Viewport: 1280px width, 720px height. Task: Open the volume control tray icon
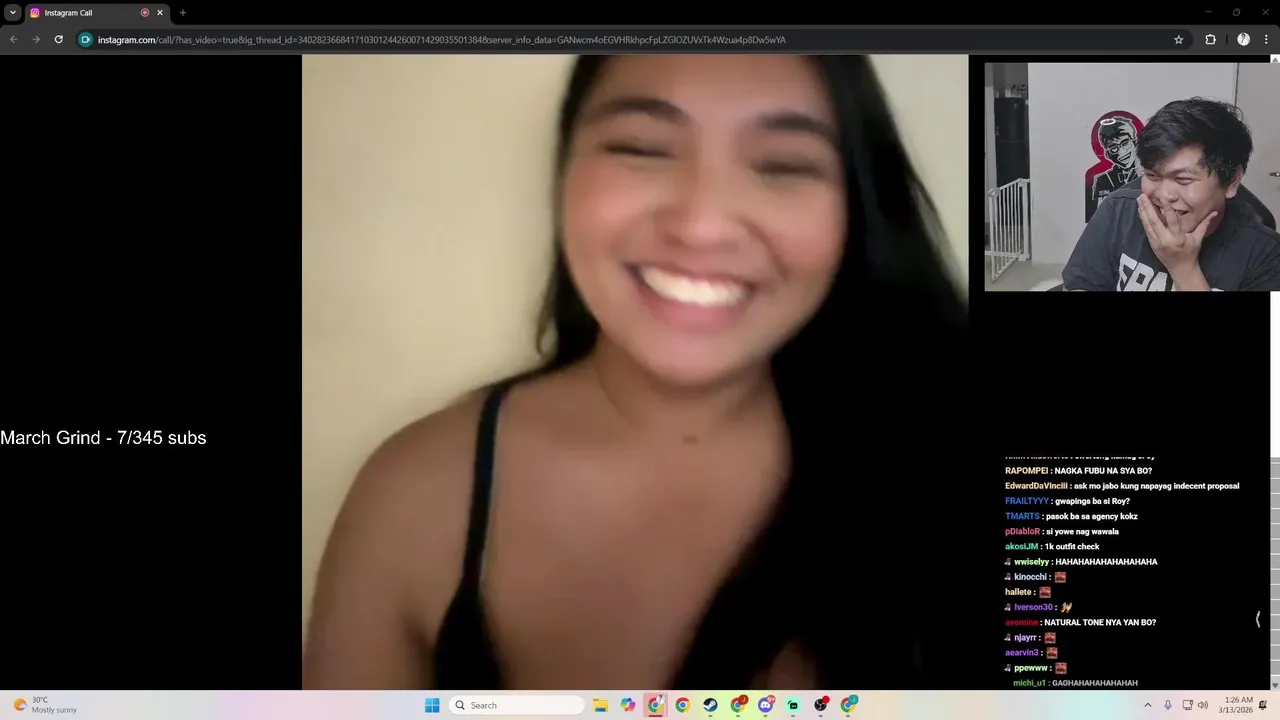1203,705
